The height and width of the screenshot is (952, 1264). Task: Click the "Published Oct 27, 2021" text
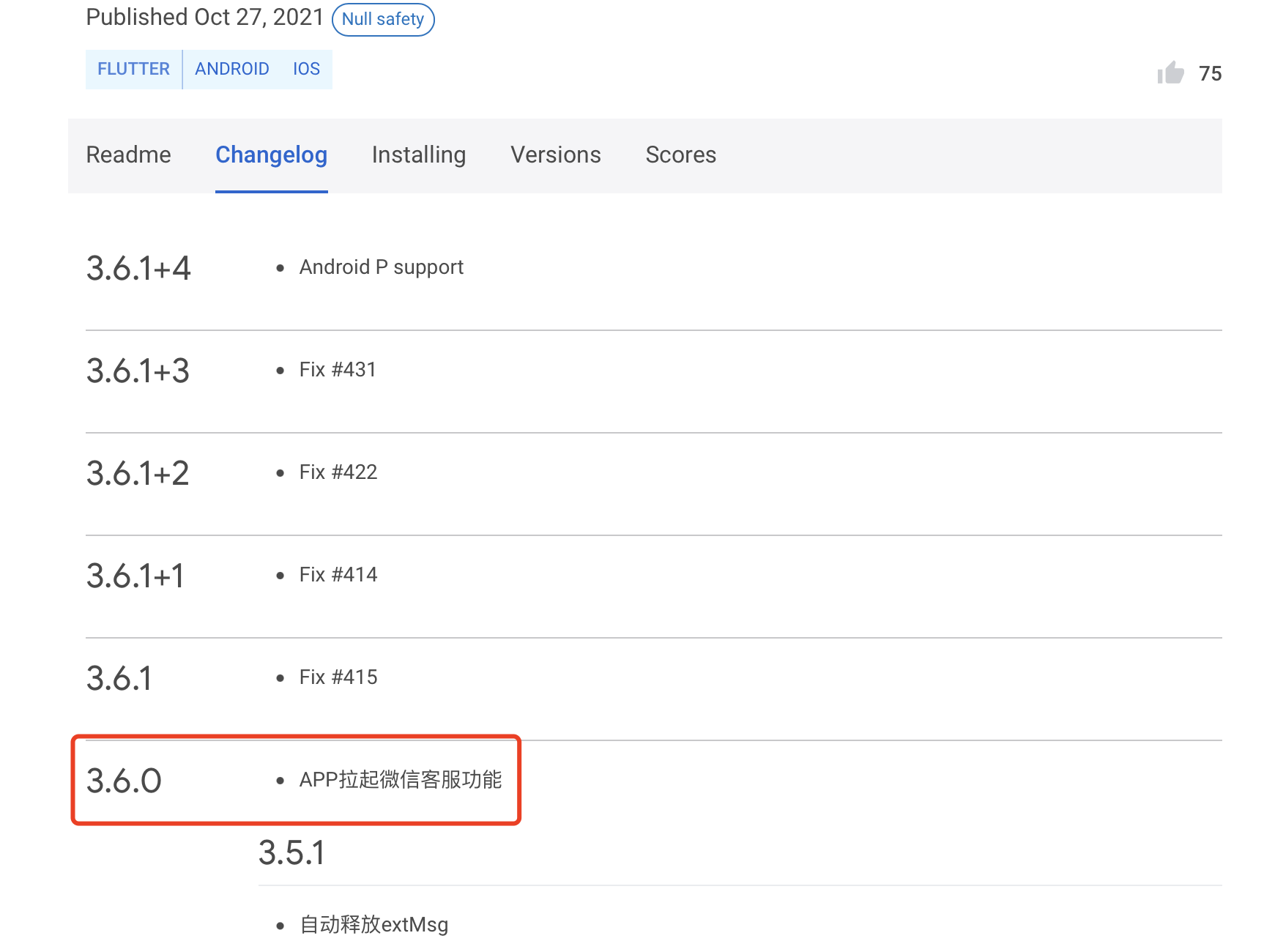tap(205, 17)
